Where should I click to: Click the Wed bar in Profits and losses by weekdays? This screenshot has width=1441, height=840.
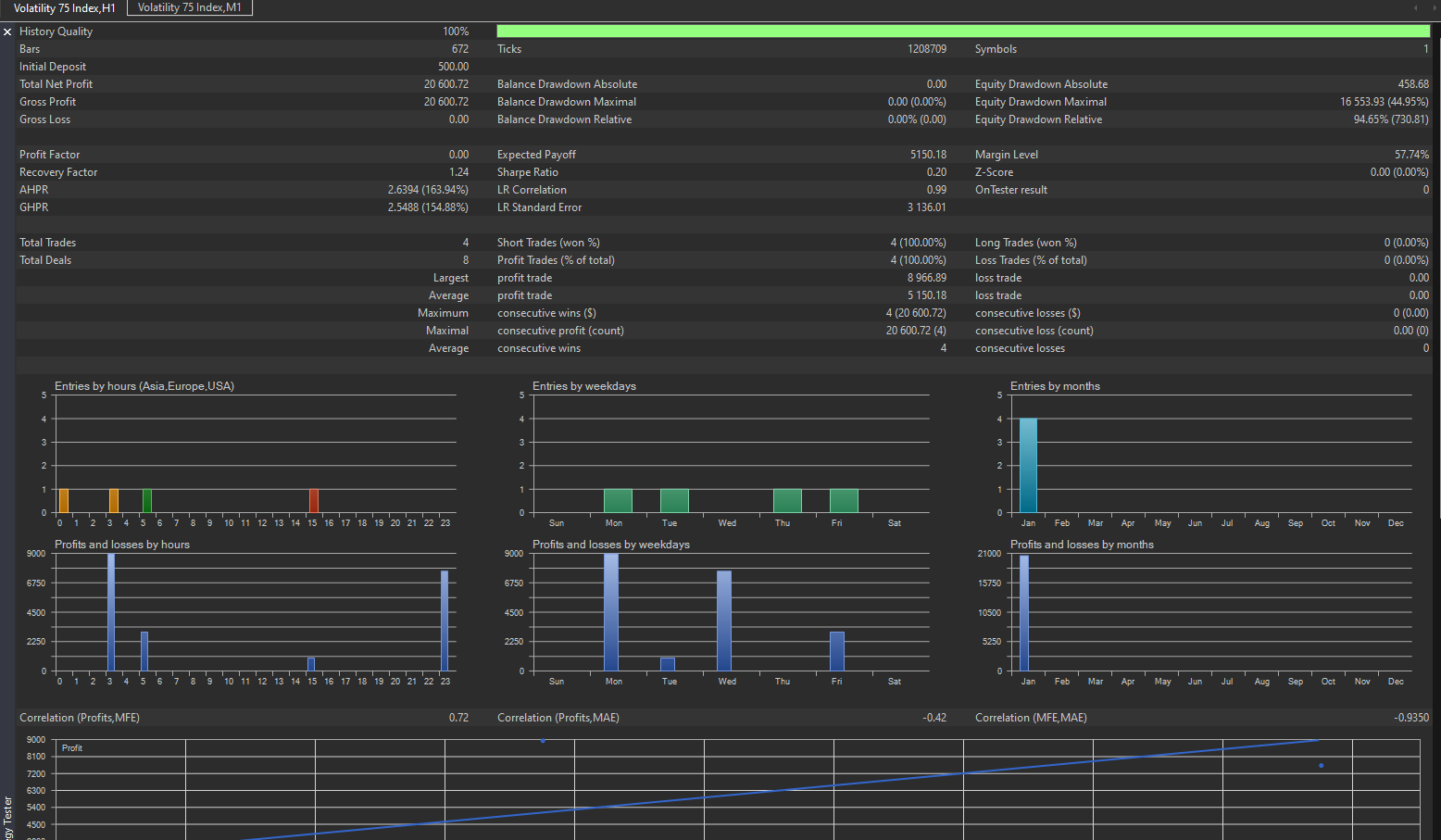(x=724, y=621)
